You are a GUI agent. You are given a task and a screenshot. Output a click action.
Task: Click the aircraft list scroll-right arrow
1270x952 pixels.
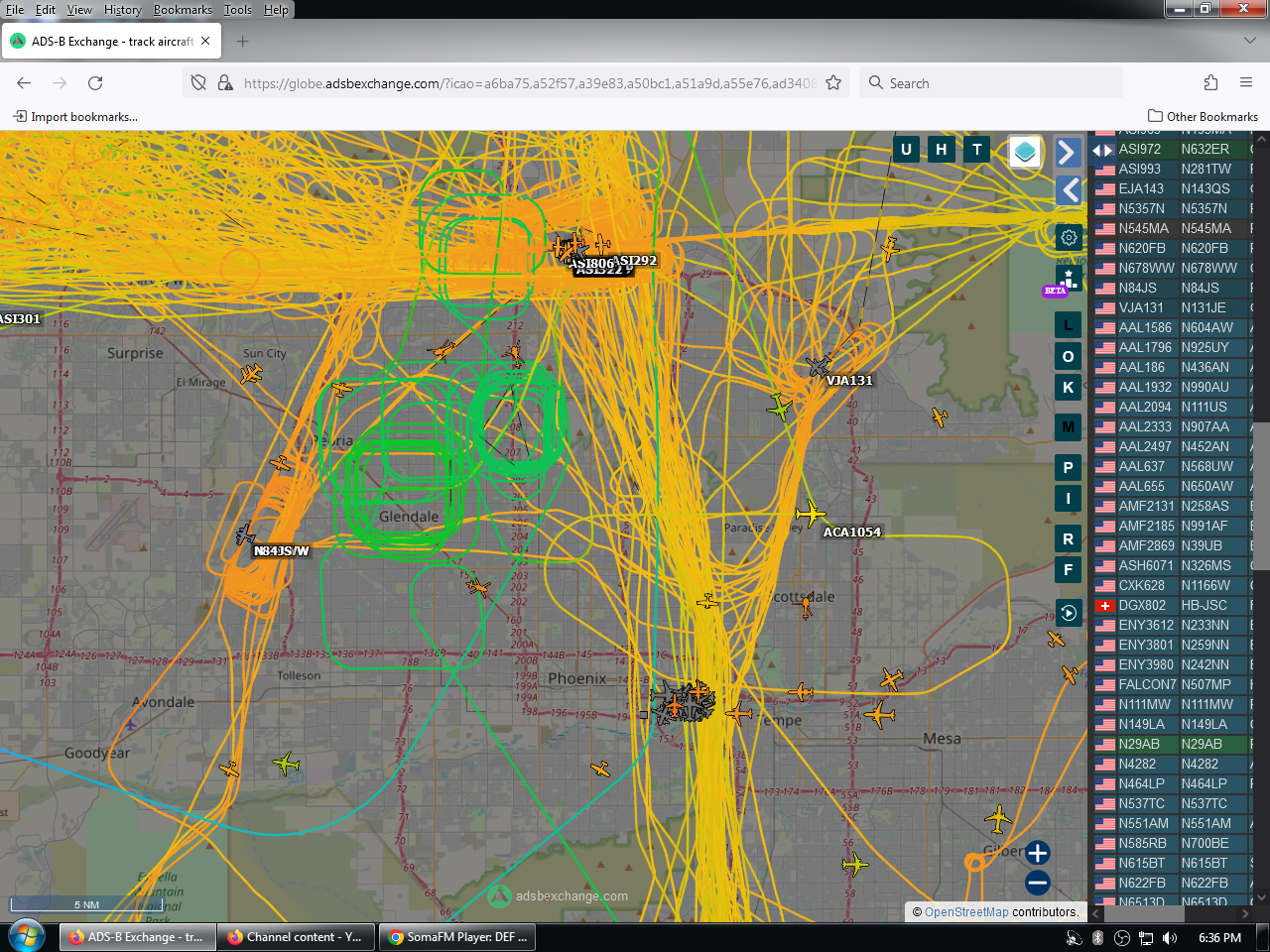(x=1245, y=913)
